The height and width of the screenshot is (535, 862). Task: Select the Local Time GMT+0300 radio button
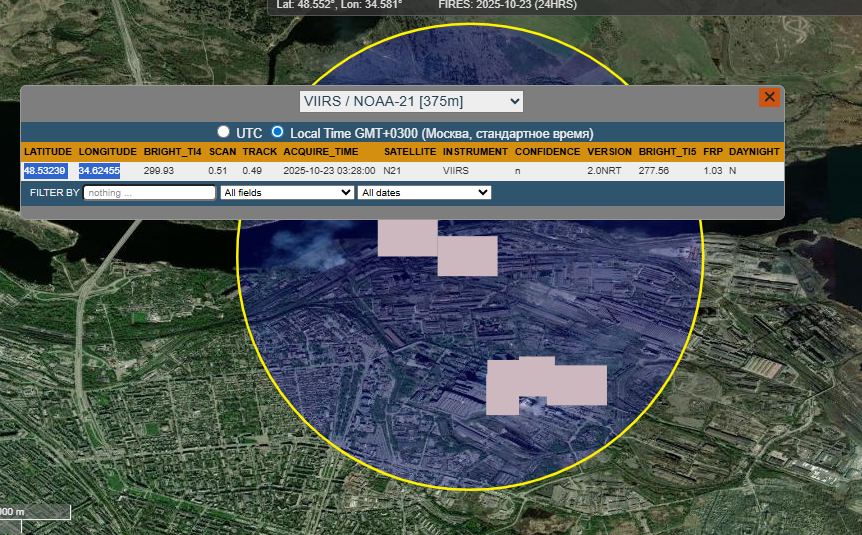point(278,132)
